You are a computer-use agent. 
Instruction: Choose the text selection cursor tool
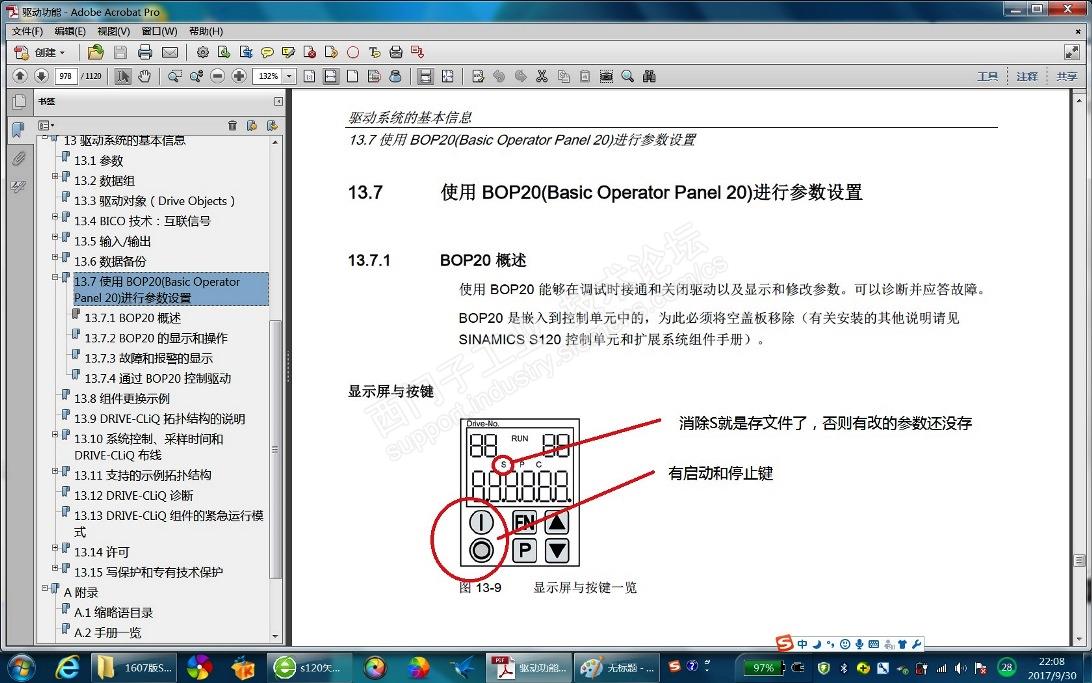123,76
